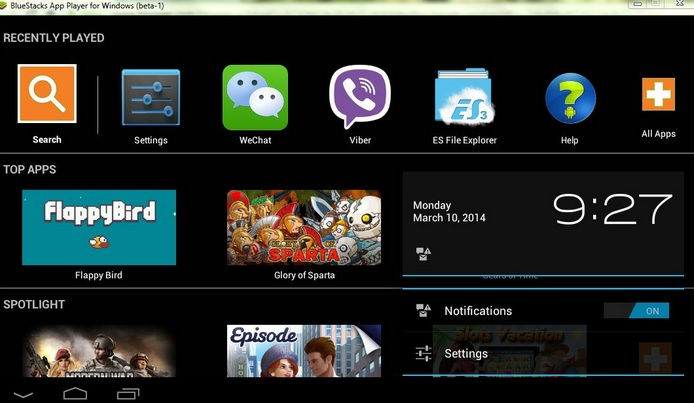Click the BlueStacks App Player title bar
Screen dimensions: 694x403
pos(347,6)
